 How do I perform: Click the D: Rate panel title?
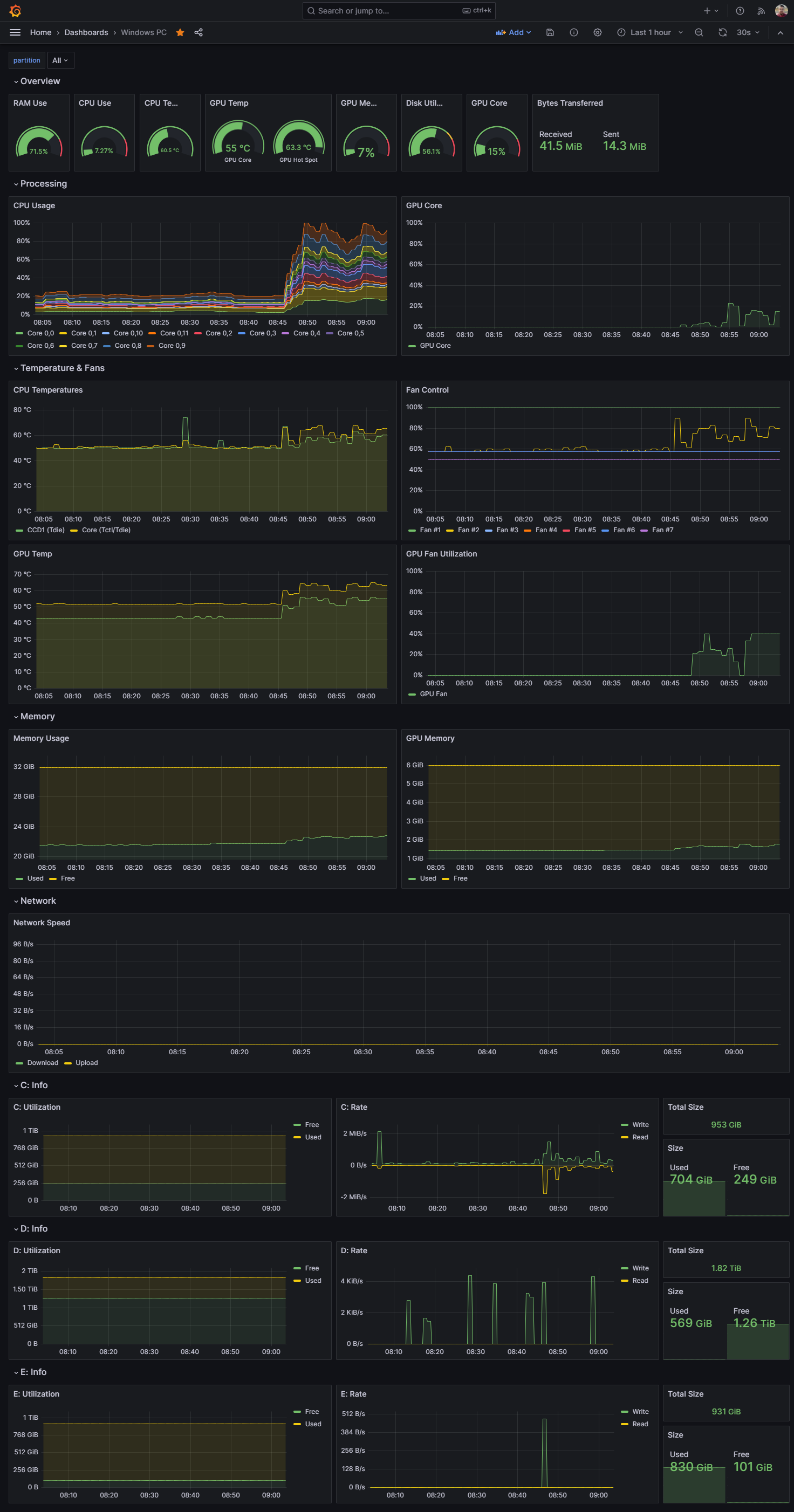click(354, 1251)
